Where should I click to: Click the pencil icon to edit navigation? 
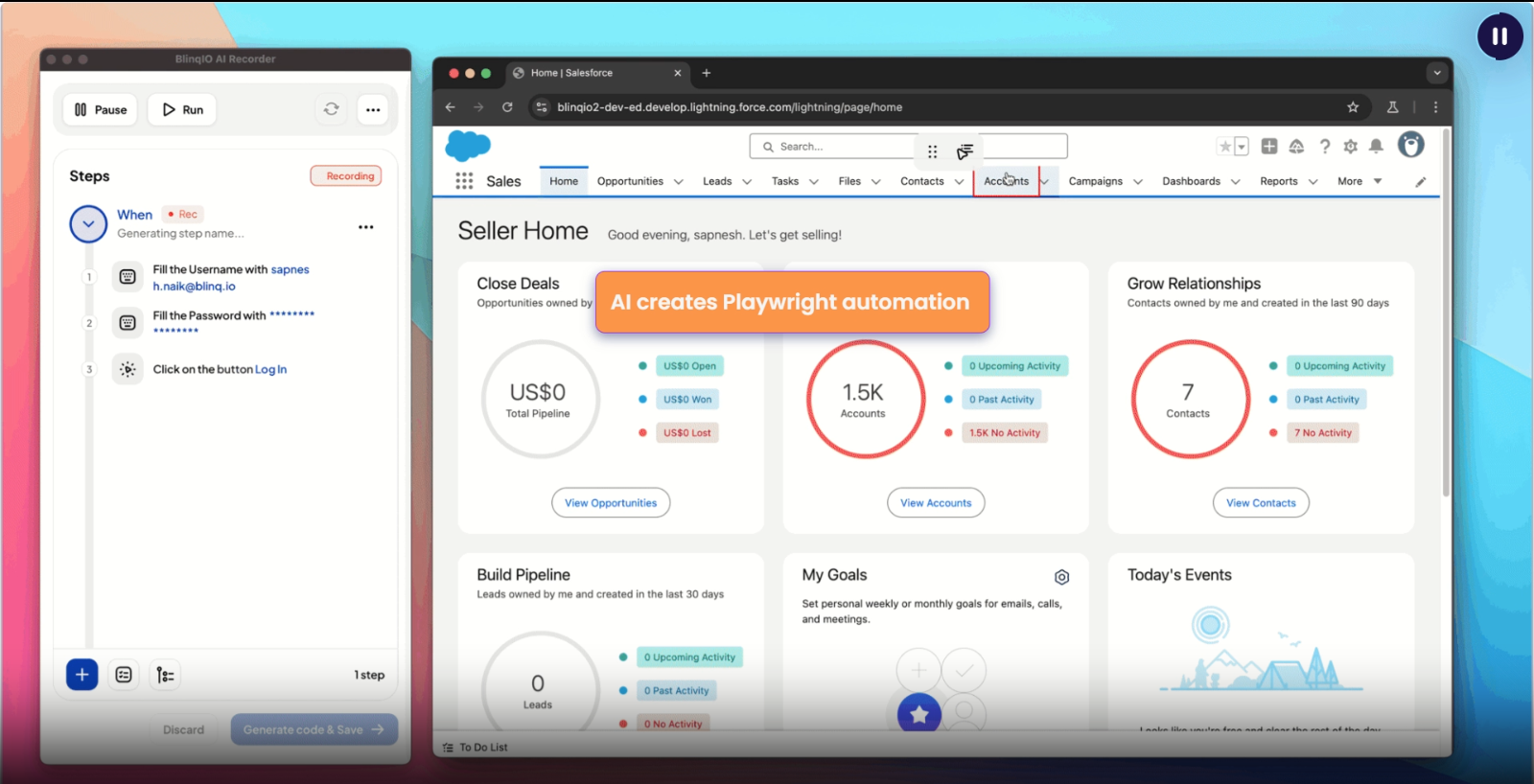1421,181
